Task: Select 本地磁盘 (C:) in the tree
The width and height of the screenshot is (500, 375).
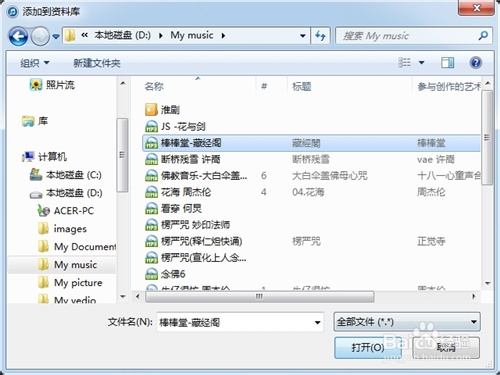Action: [x=65, y=175]
